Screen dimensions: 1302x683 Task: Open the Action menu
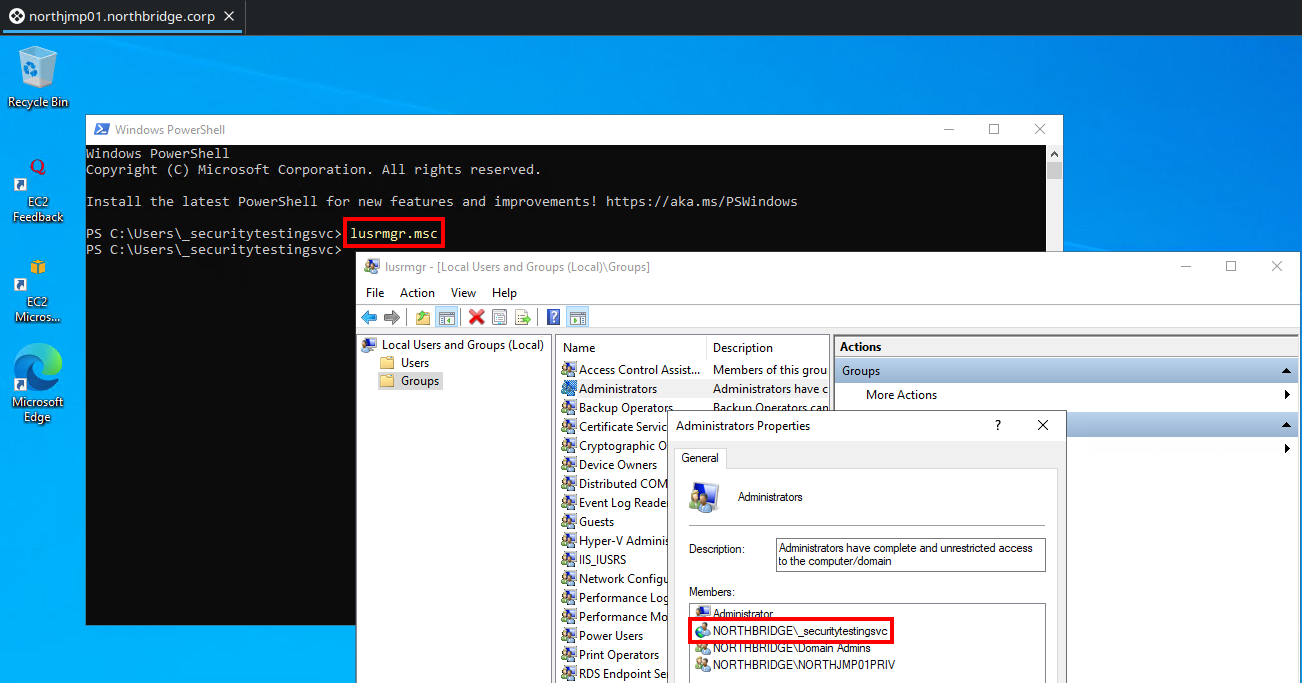click(417, 293)
